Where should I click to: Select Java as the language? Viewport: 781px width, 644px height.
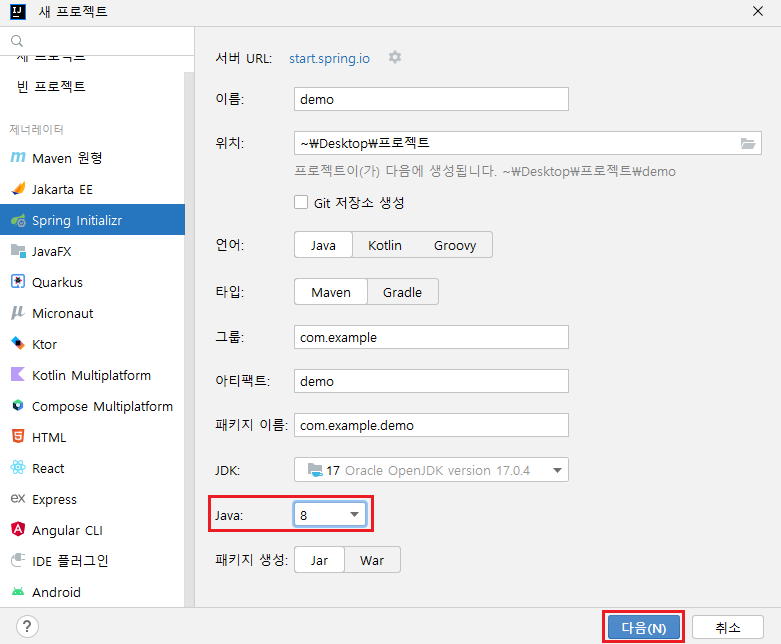323,245
